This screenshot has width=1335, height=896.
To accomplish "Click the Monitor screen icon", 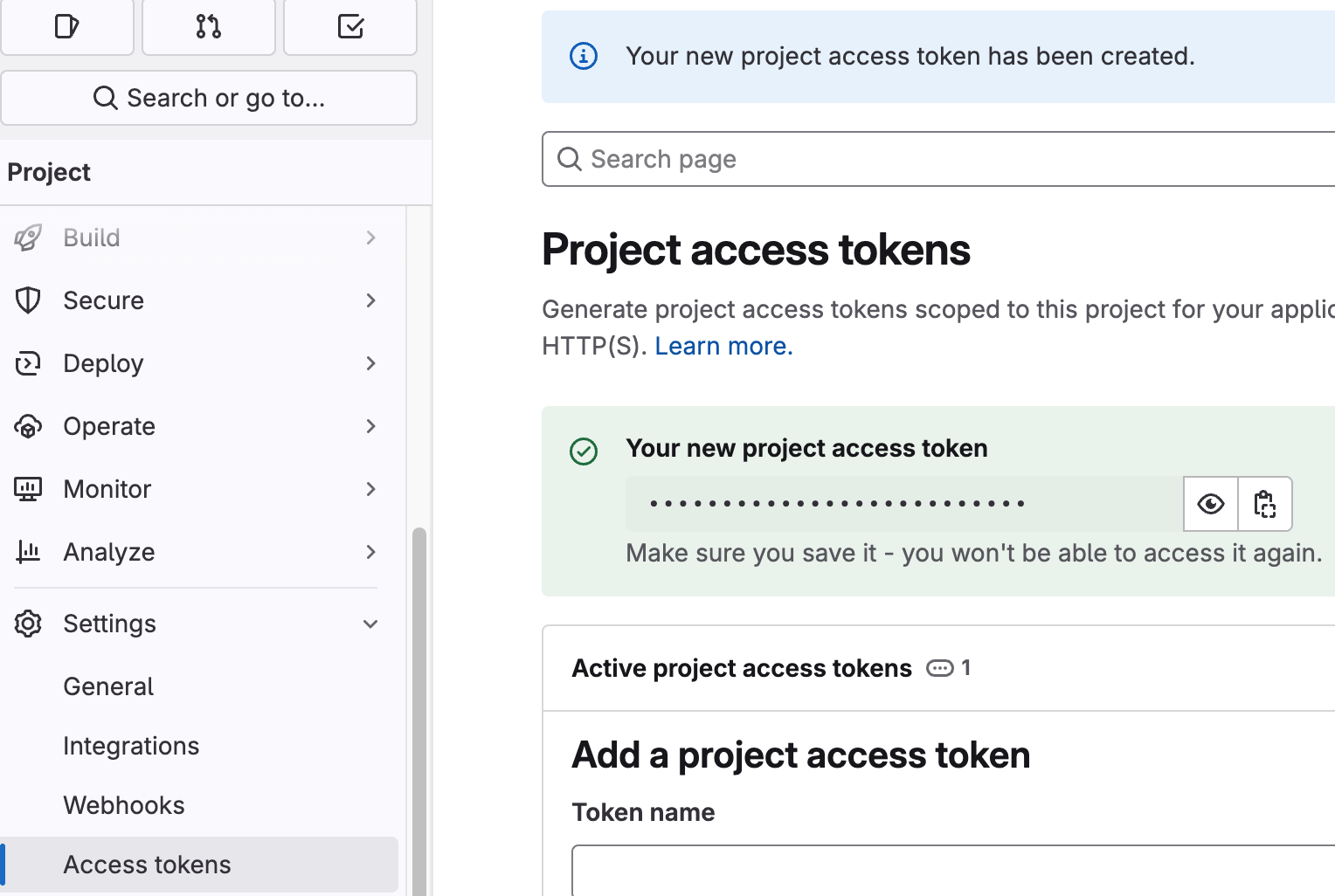I will pos(28,489).
